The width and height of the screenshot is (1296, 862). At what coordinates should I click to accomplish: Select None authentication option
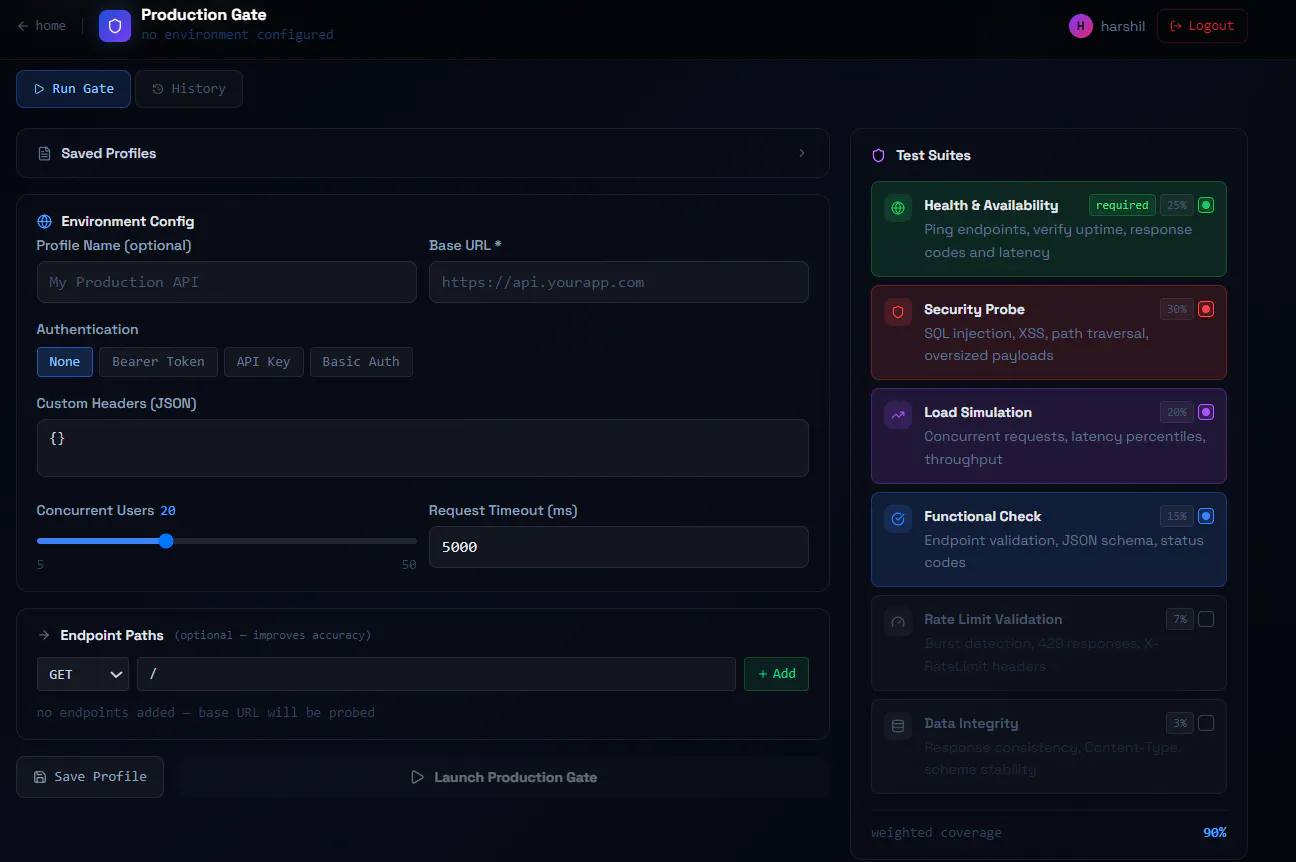65,362
